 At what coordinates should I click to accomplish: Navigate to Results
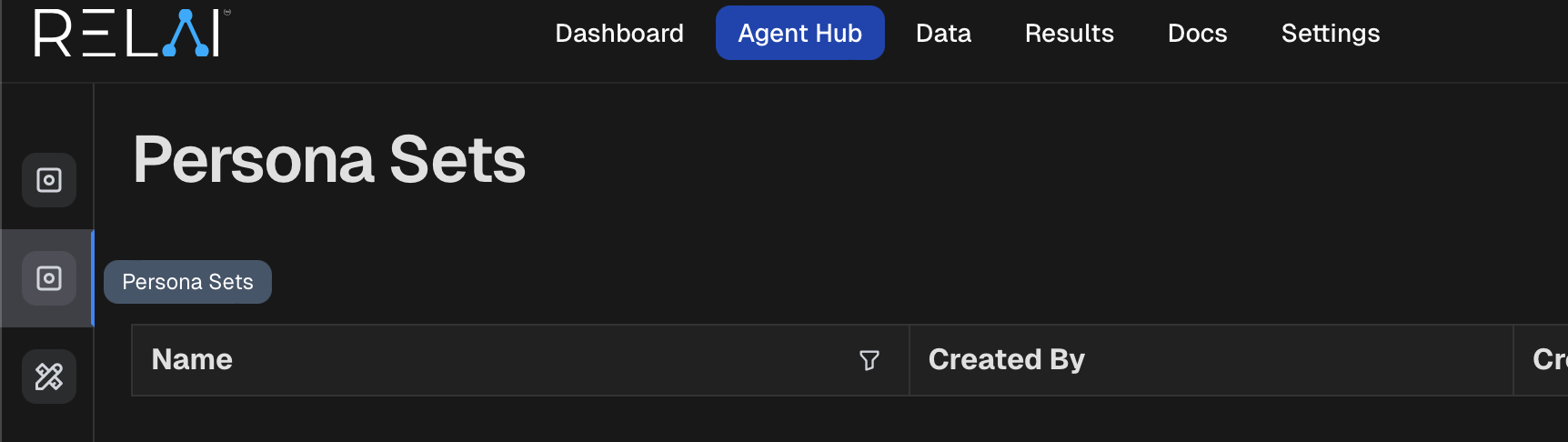click(x=1069, y=34)
